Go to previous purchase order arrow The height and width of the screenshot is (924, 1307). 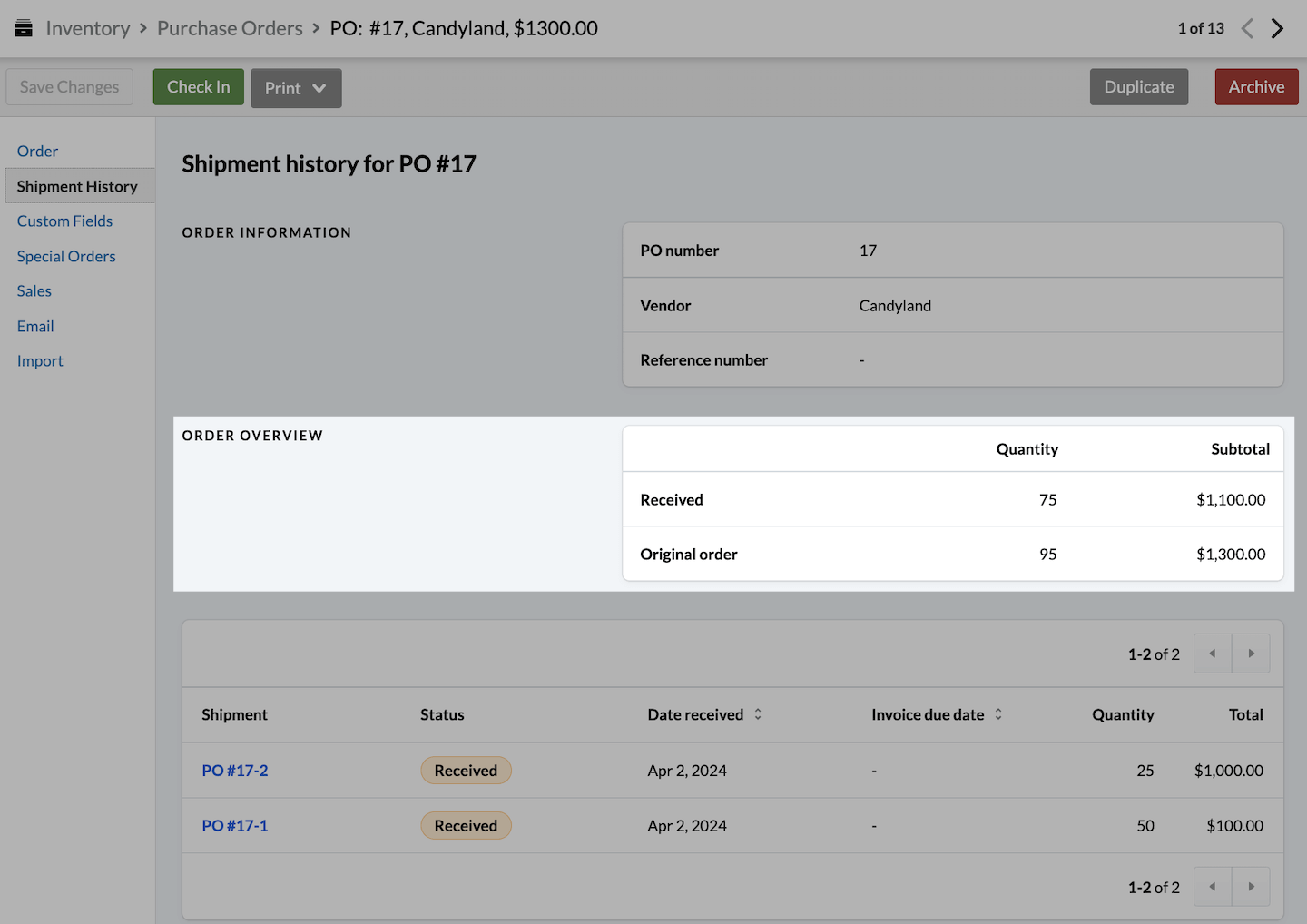(x=1247, y=28)
